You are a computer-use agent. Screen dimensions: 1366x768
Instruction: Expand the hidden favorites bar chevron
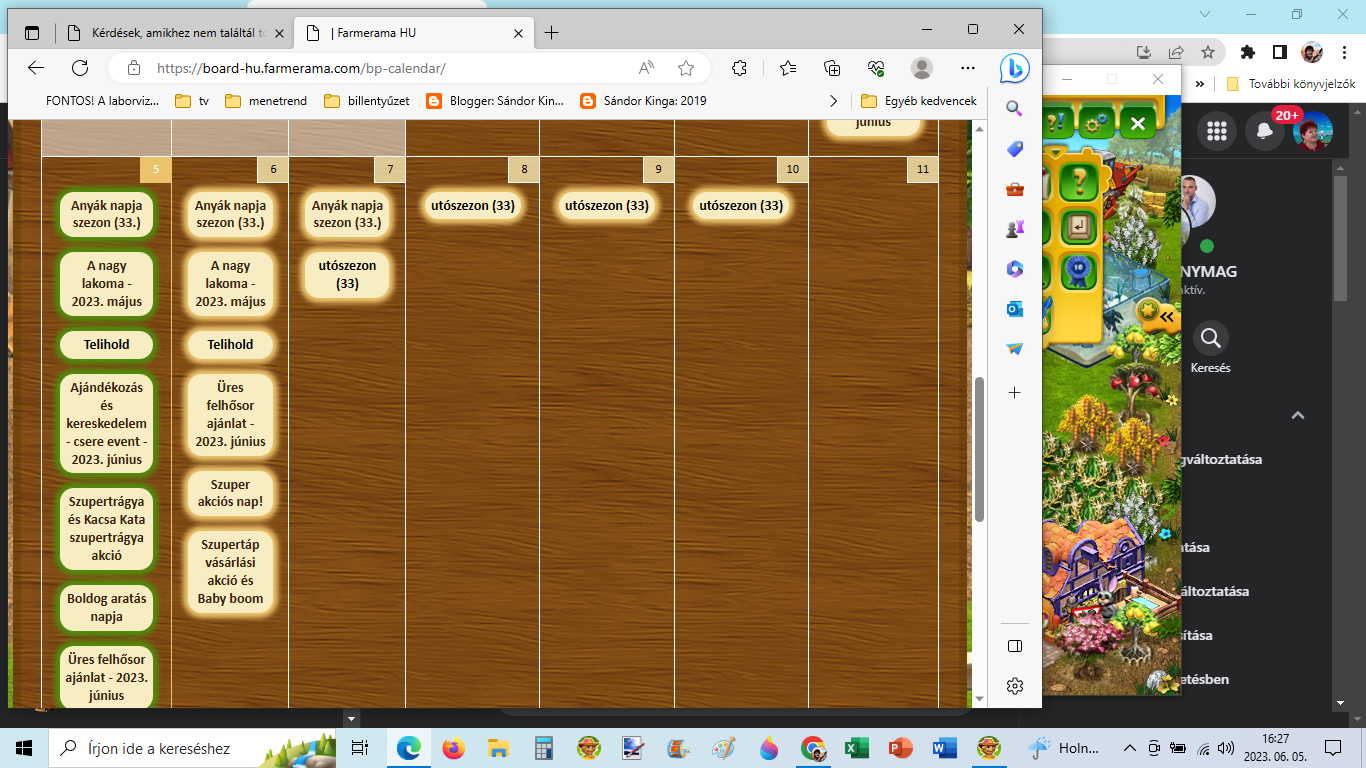tap(834, 101)
